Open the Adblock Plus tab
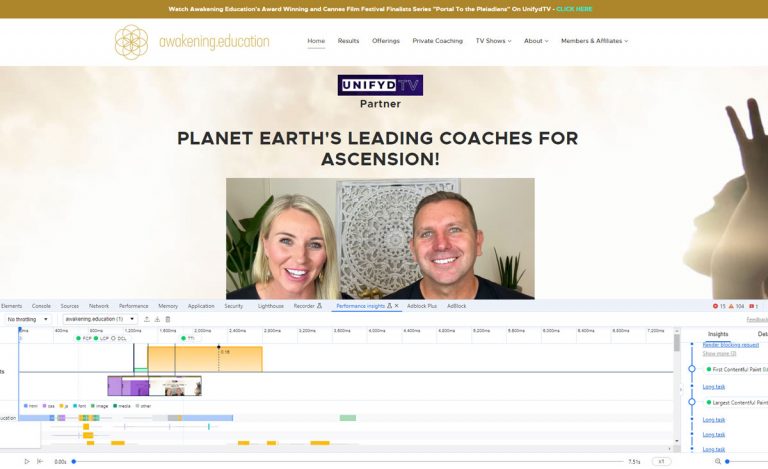The image size is (768, 469). (x=422, y=306)
